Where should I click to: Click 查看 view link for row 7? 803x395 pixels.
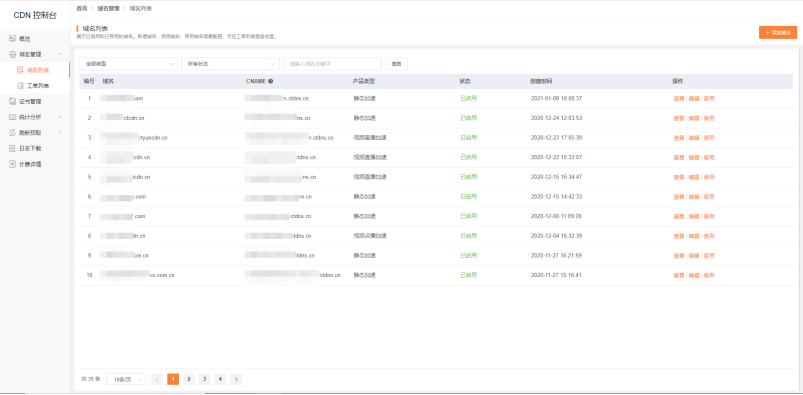679,216
